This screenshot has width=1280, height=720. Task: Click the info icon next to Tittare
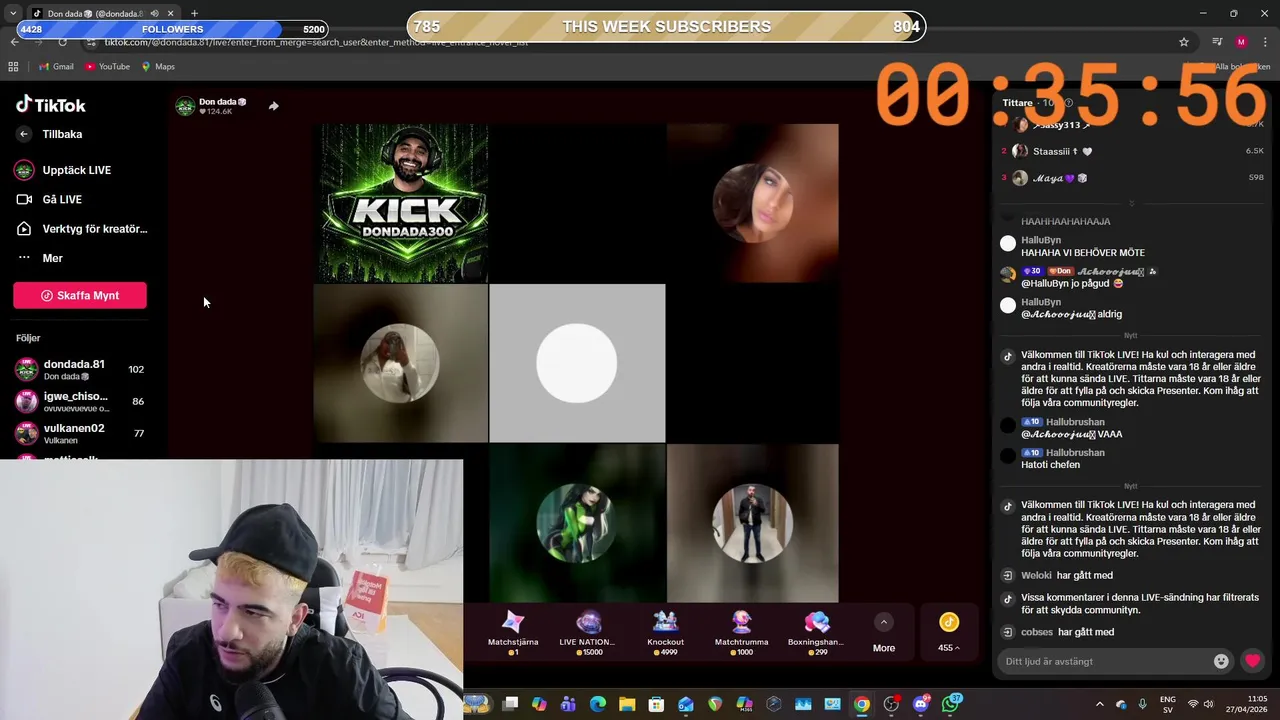[x=1068, y=103]
